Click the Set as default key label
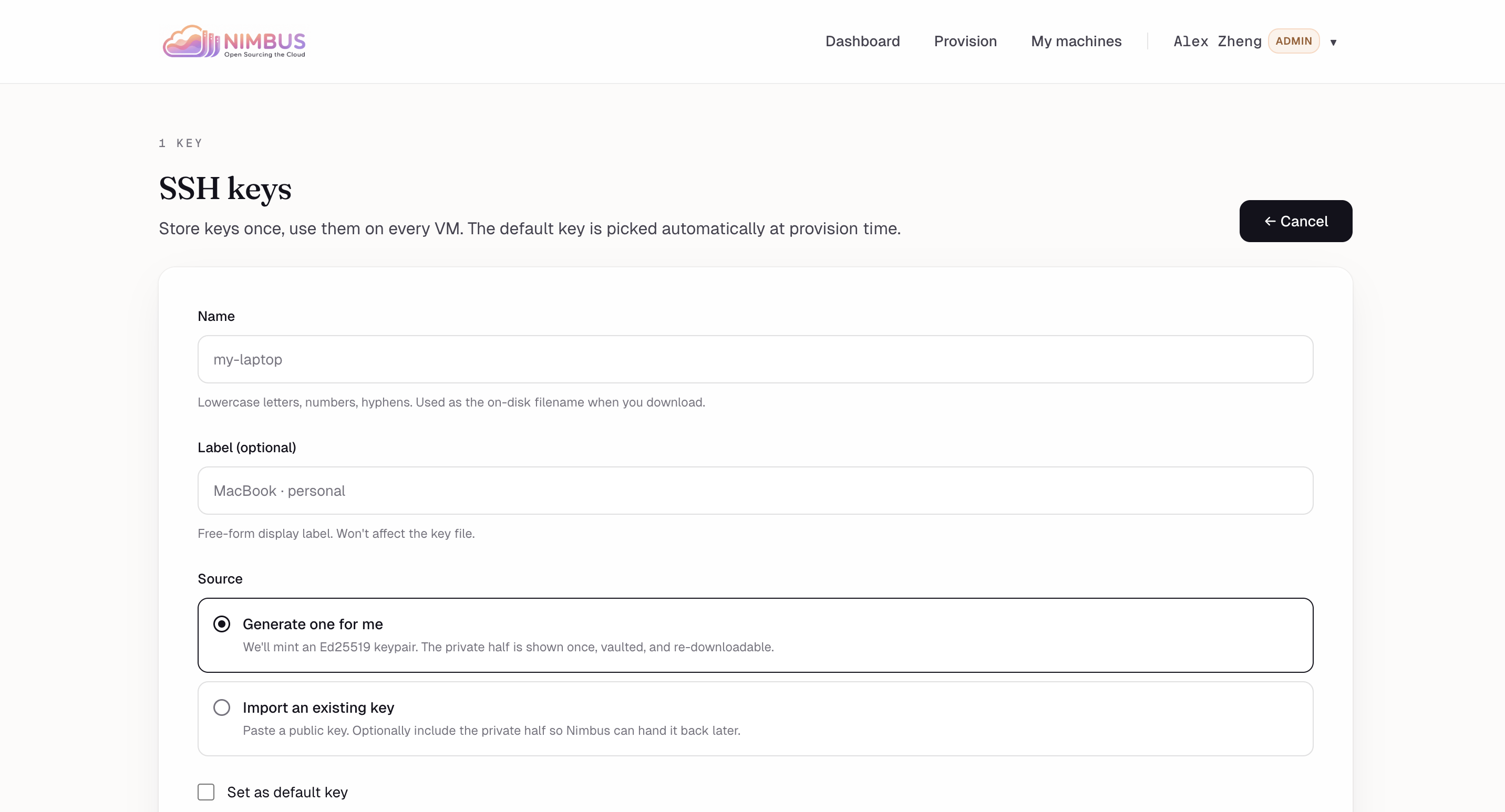This screenshot has height=812, width=1505. [287, 792]
